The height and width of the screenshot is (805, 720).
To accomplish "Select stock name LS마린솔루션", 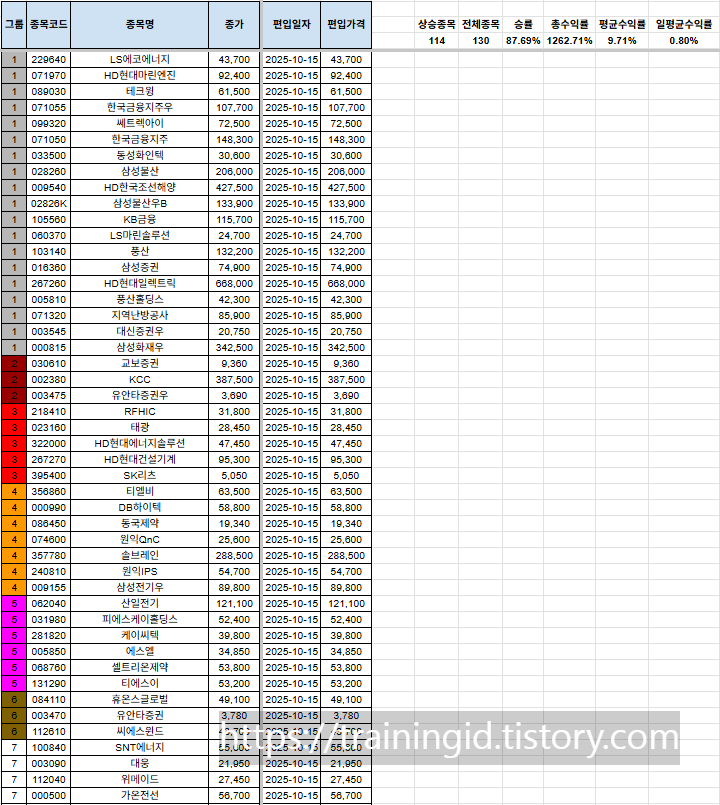I will coord(140,235).
